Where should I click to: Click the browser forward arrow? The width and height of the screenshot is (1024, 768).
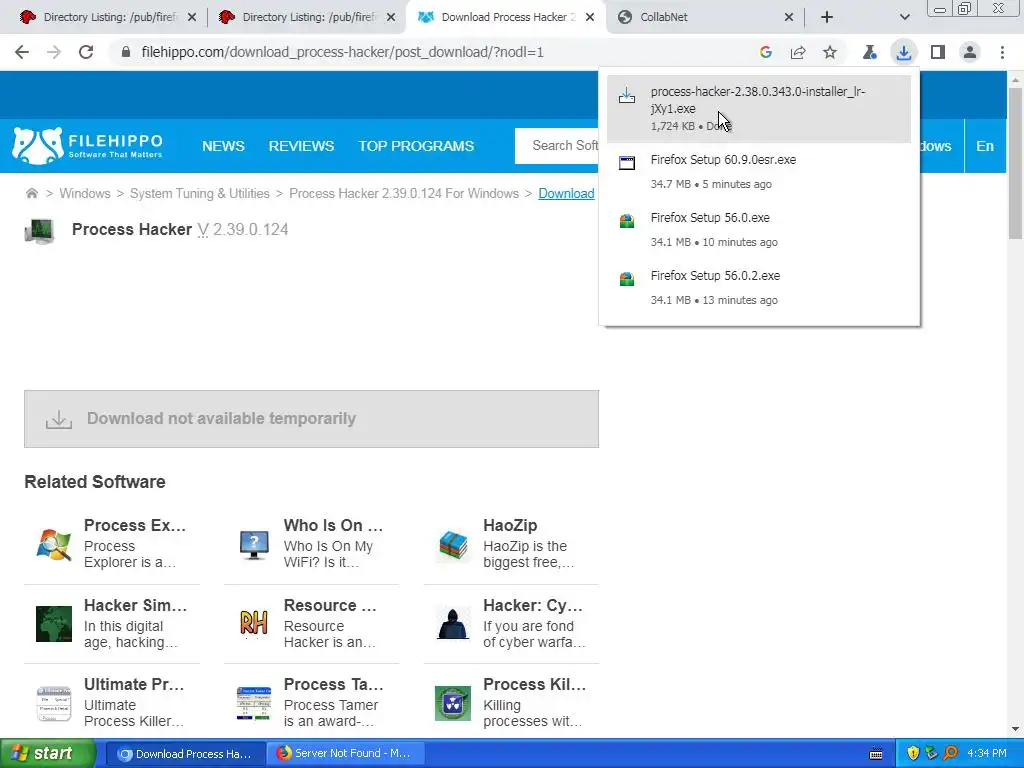(x=54, y=52)
